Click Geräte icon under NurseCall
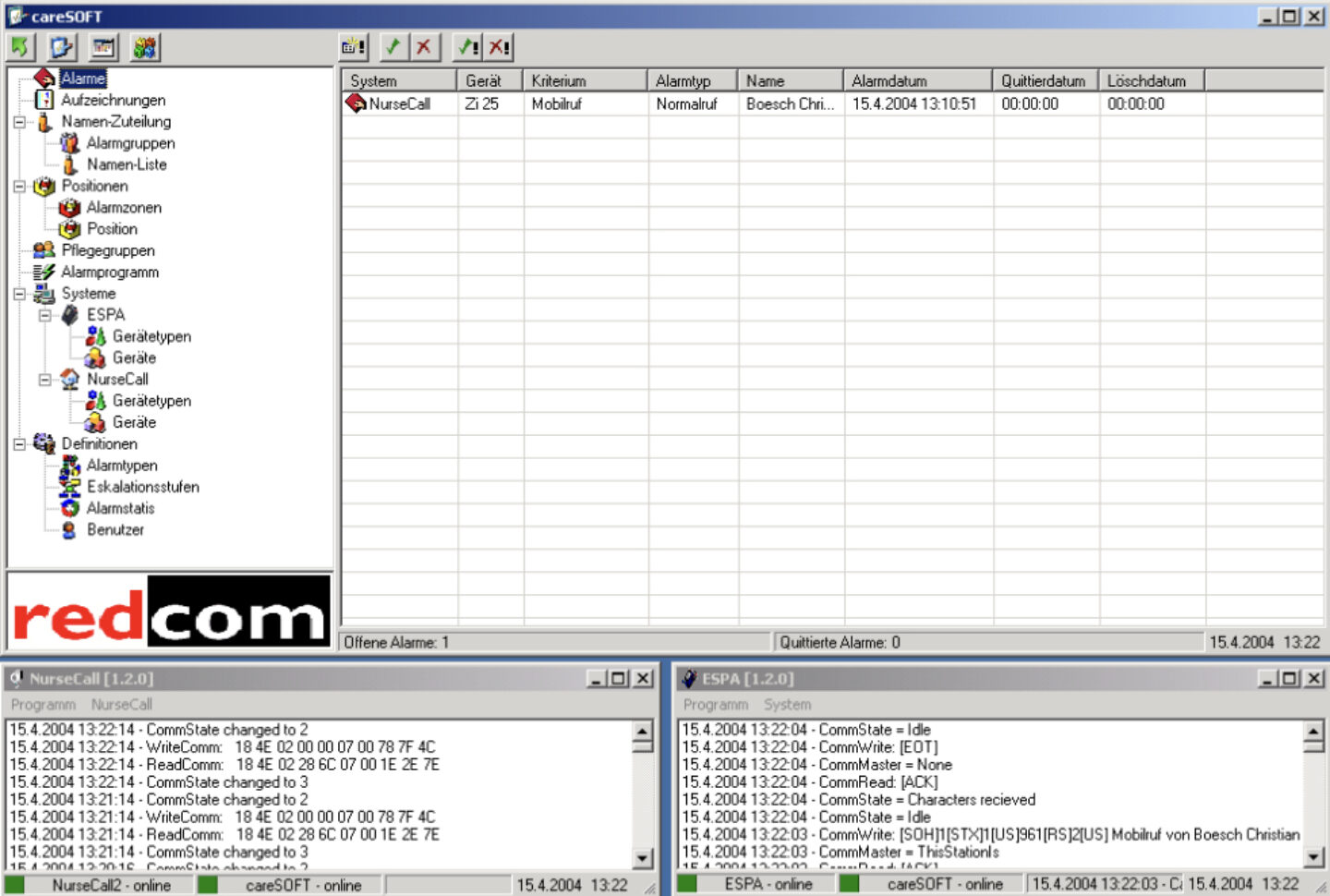Screen dimensions: 1330x896 pyautogui.click(x=95, y=422)
